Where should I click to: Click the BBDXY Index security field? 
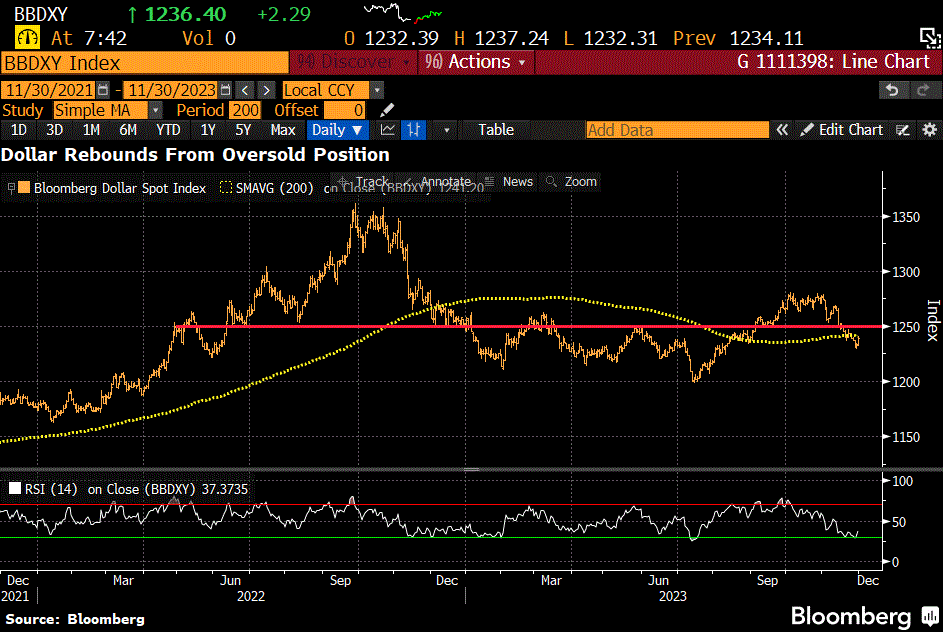(x=144, y=63)
